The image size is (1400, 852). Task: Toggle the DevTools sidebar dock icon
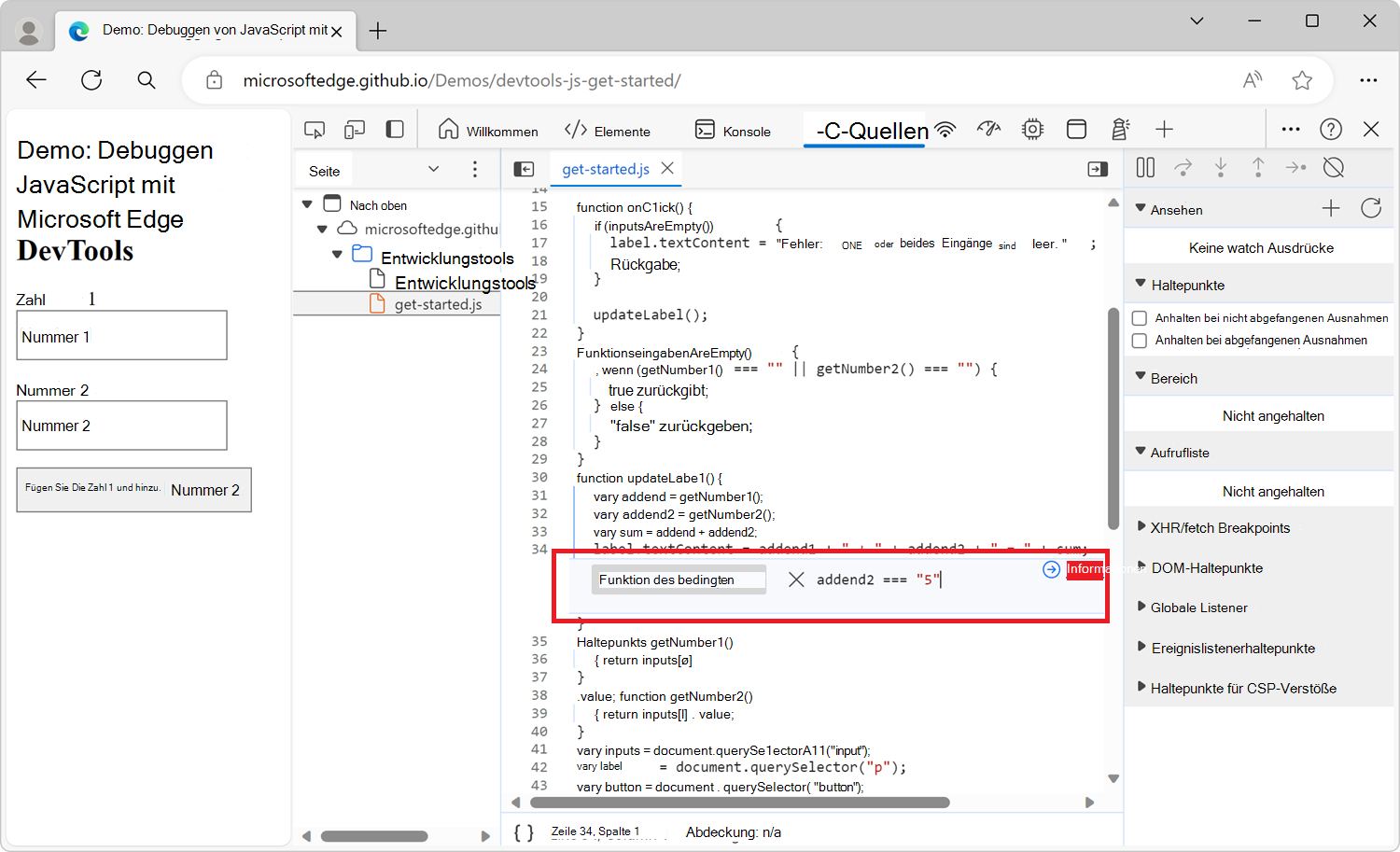pyautogui.click(x=395, y=129)
